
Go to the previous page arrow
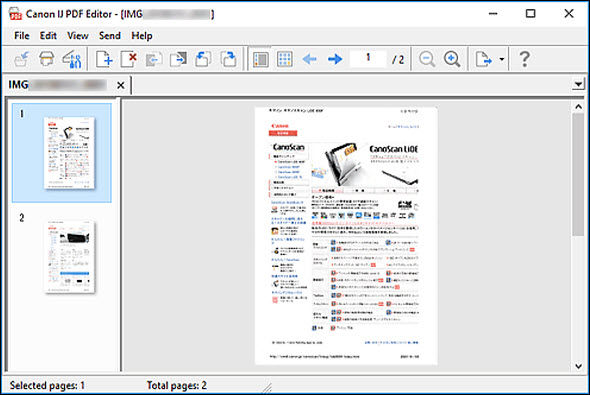click(x=310, y=59)
